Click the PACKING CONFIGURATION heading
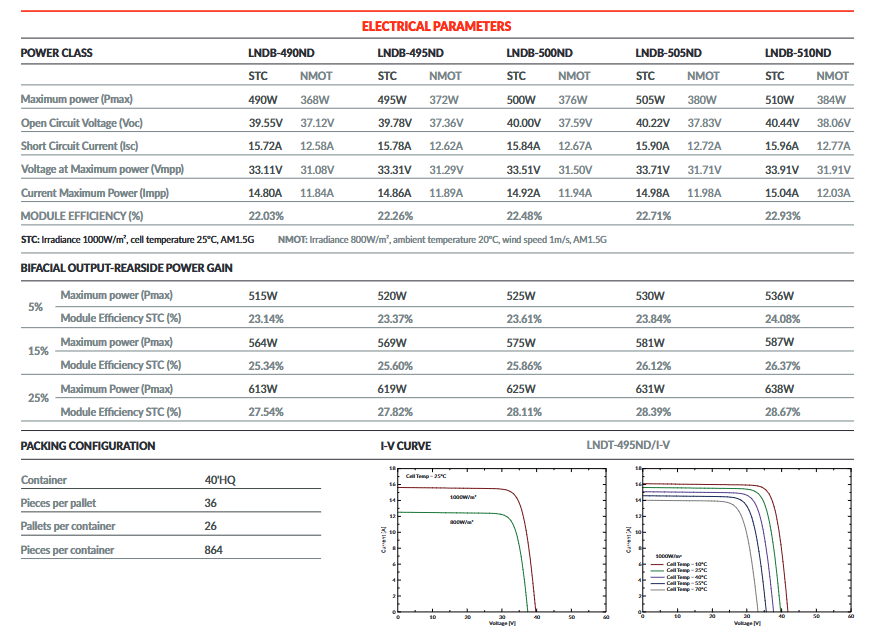 [88, 446]
